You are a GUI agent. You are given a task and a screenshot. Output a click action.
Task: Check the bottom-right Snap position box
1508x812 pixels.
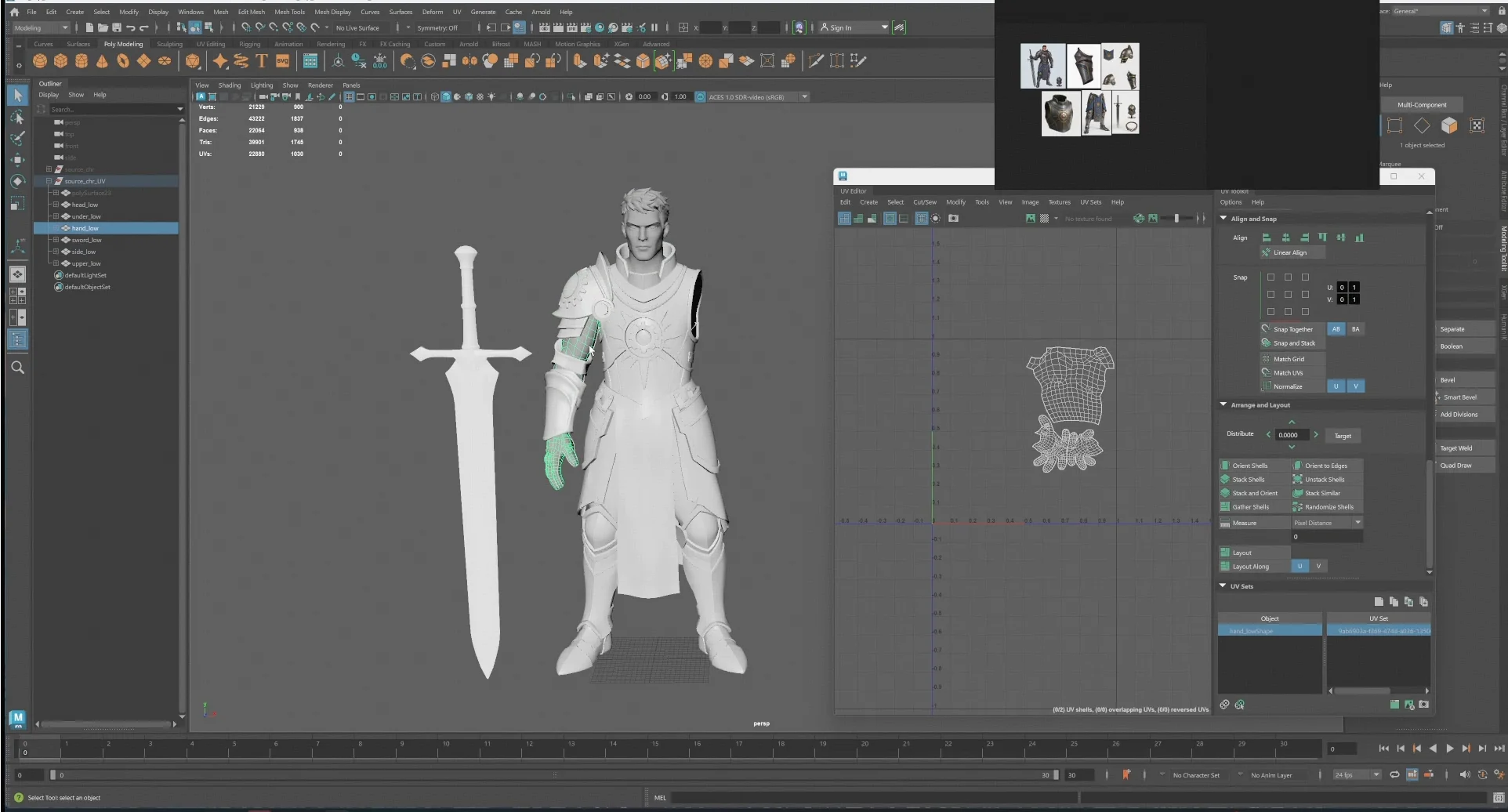(1305, 312)
